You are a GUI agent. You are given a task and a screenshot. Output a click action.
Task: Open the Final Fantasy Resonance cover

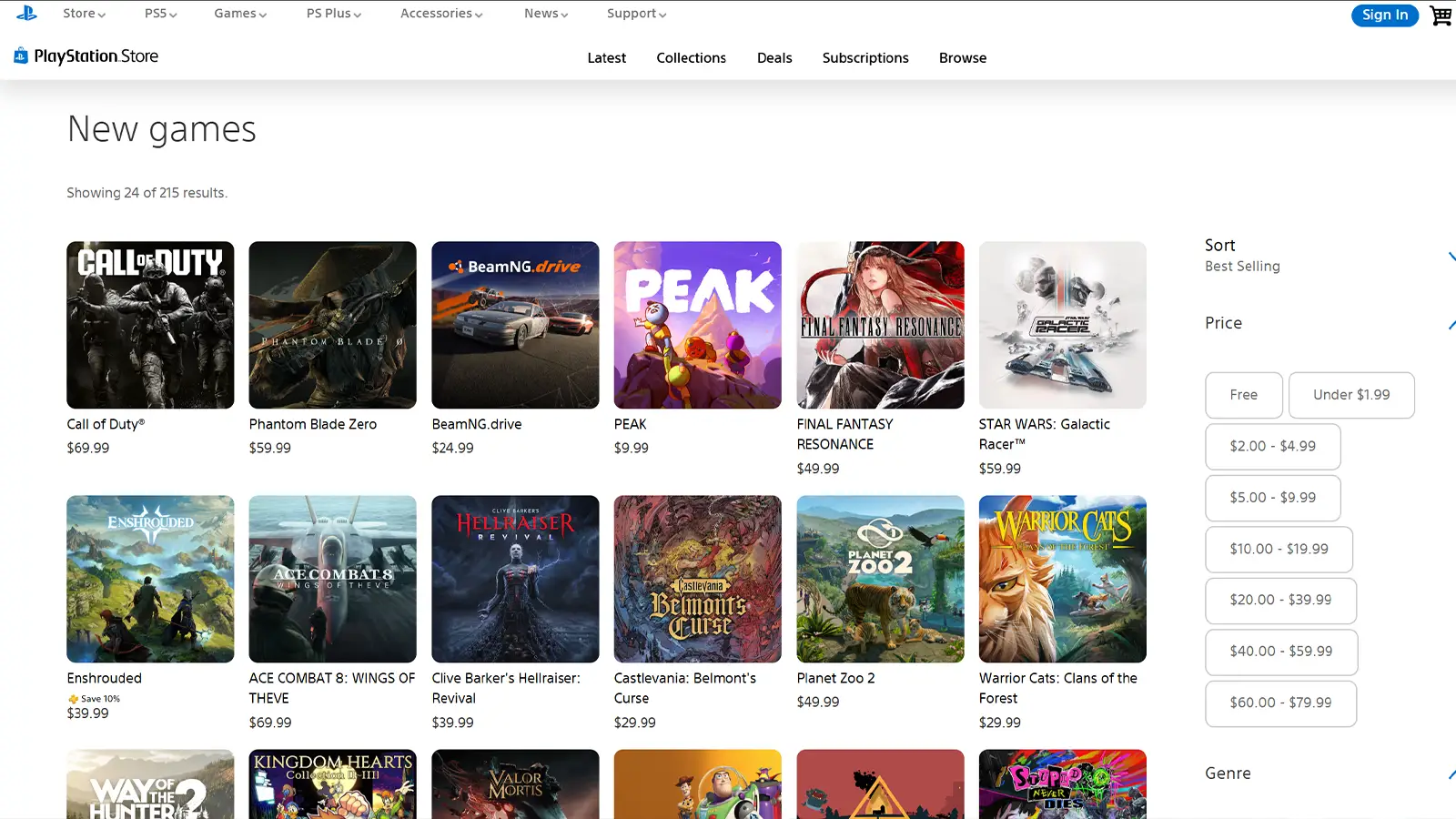880,325
